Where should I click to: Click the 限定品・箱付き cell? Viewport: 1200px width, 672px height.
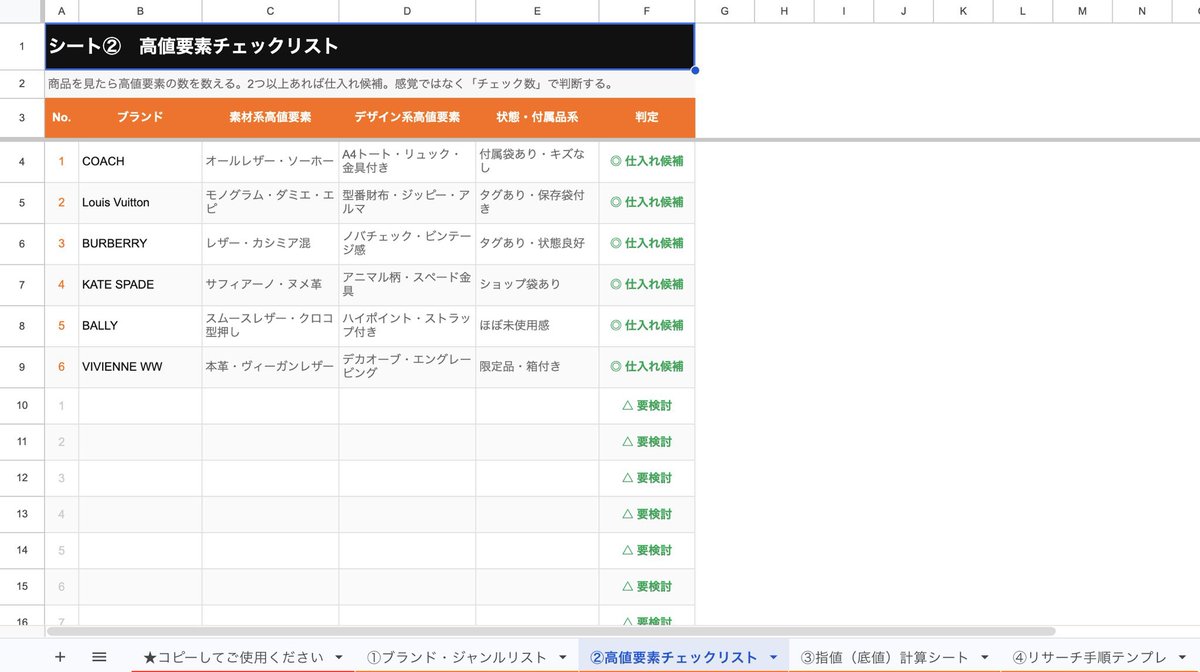pyautogui.click(x=537, y=367)
